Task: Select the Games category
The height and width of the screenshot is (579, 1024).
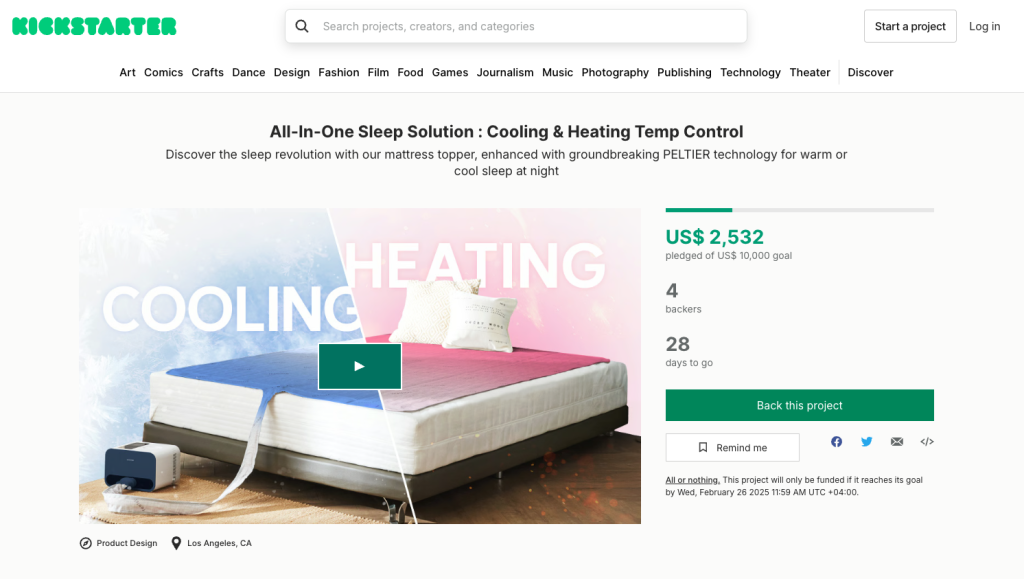Action: tap(449, 72)
